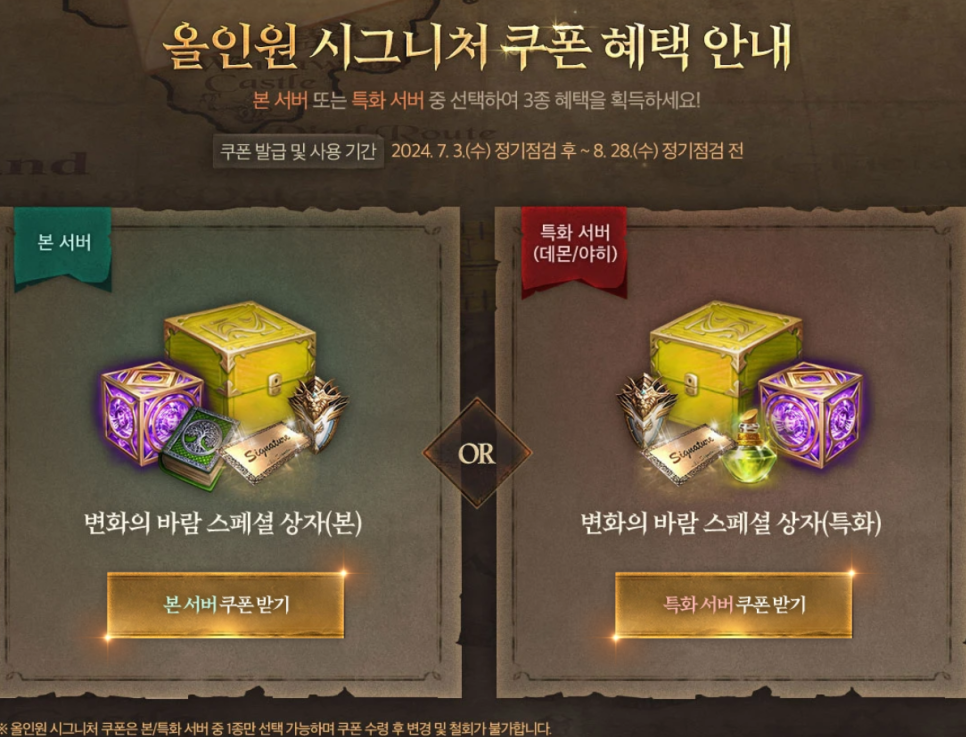The height and width of the screenshot is (737, 966).
Task: Click the footer notice about coupon selection
Action: (x=276, y=728)
